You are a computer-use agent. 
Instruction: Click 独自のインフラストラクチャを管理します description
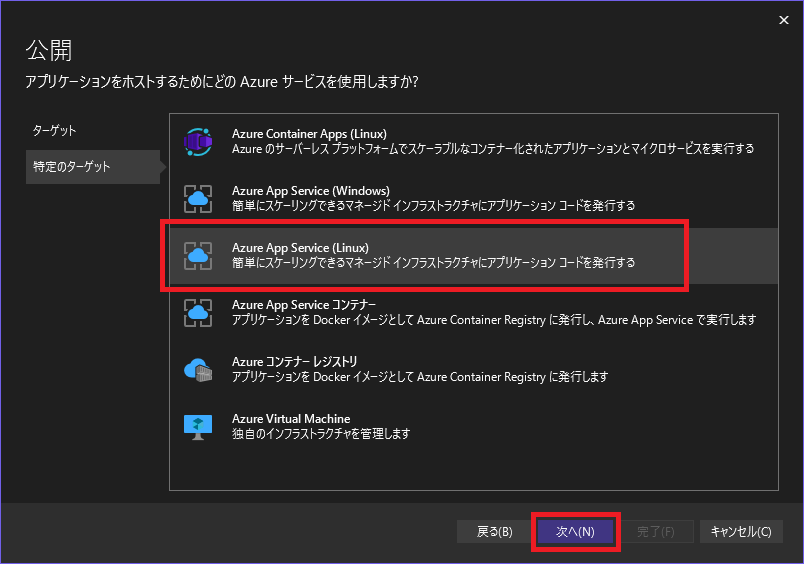(321, 434)
